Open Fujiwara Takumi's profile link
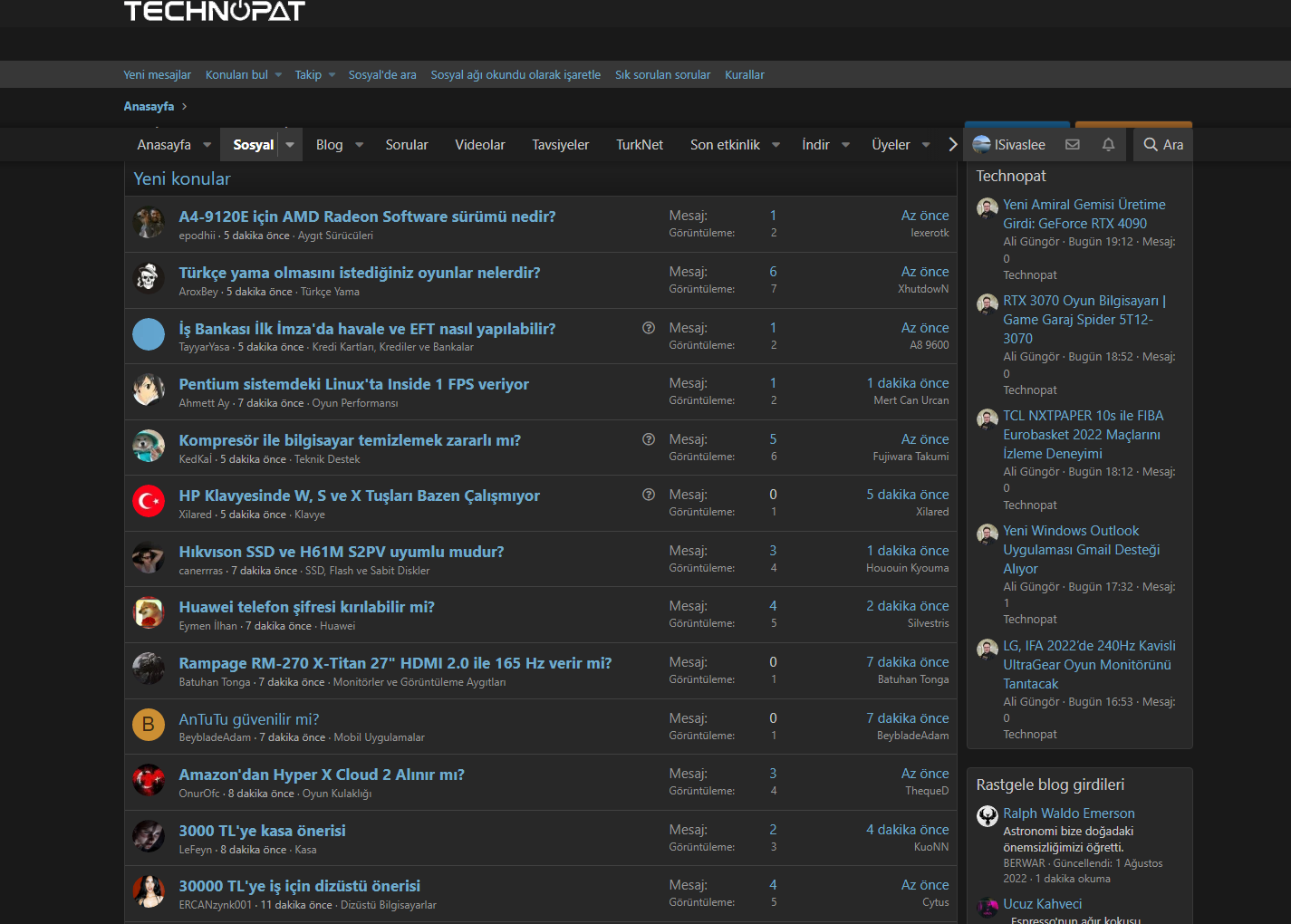1291x924 pixels. pos(911,457)
